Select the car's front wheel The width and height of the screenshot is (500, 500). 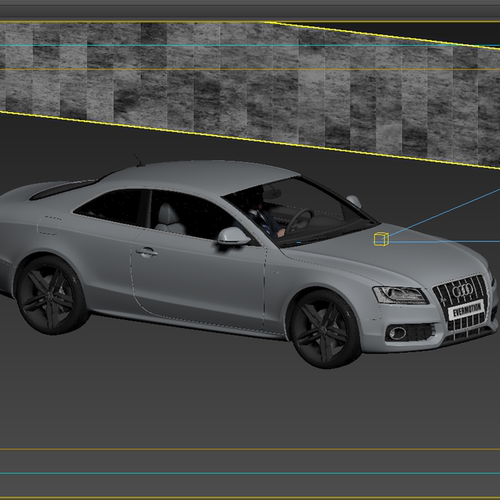click(325, 330)
